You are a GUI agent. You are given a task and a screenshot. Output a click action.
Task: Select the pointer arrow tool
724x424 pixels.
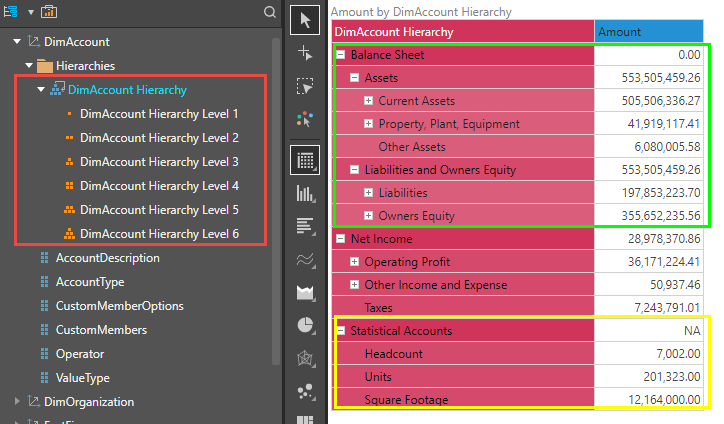(x=306, y=18)
